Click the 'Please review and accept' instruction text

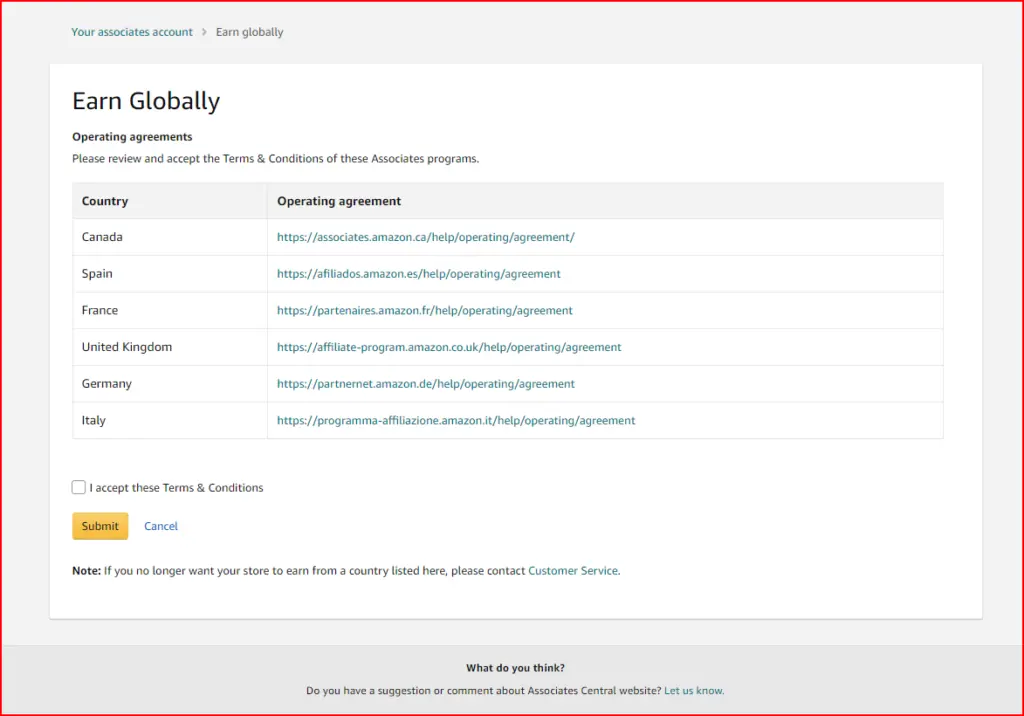click(276, 159)
